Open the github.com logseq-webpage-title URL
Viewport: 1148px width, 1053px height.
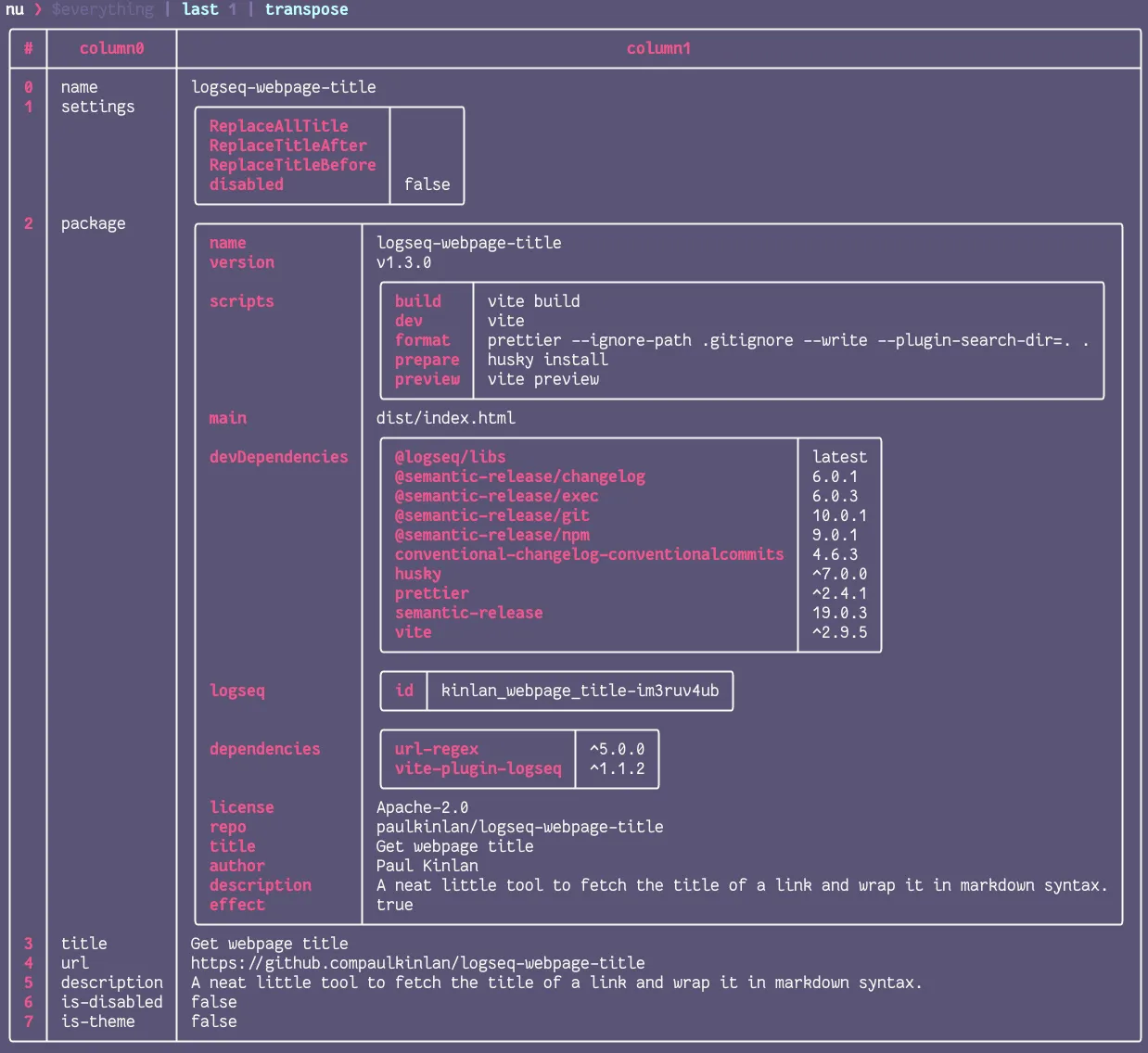point(417,963)
